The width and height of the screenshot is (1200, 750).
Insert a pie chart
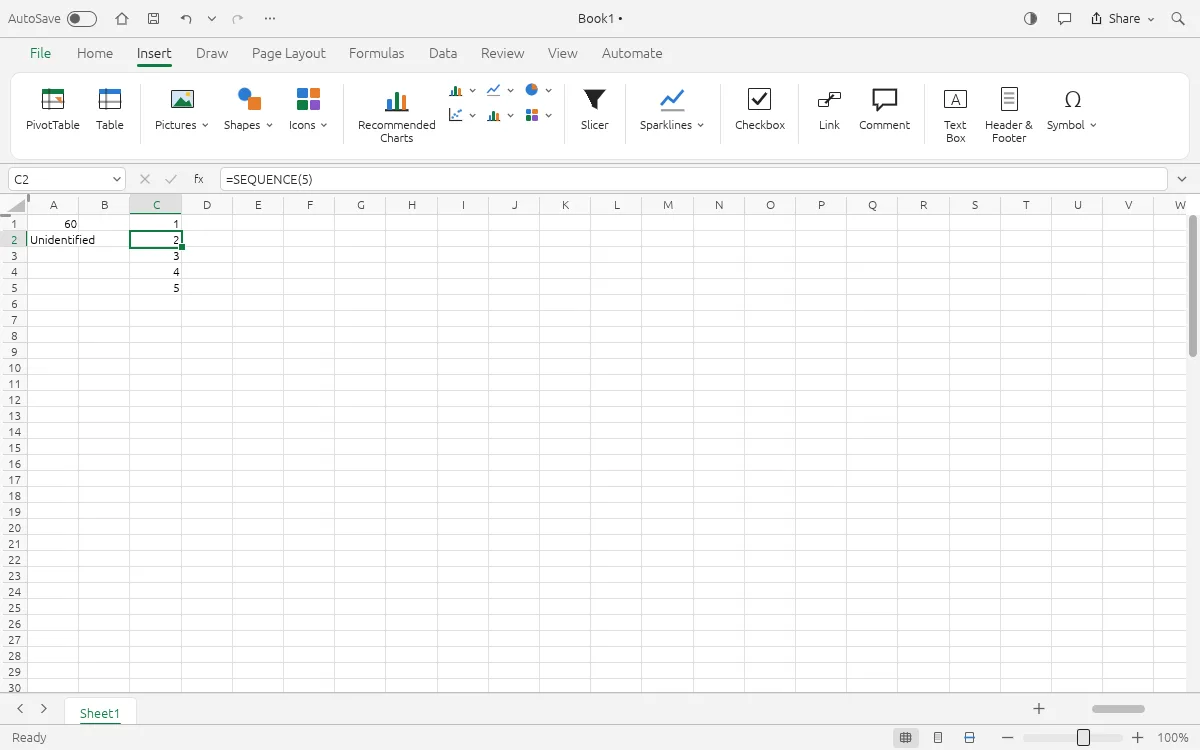coord(532,90)
